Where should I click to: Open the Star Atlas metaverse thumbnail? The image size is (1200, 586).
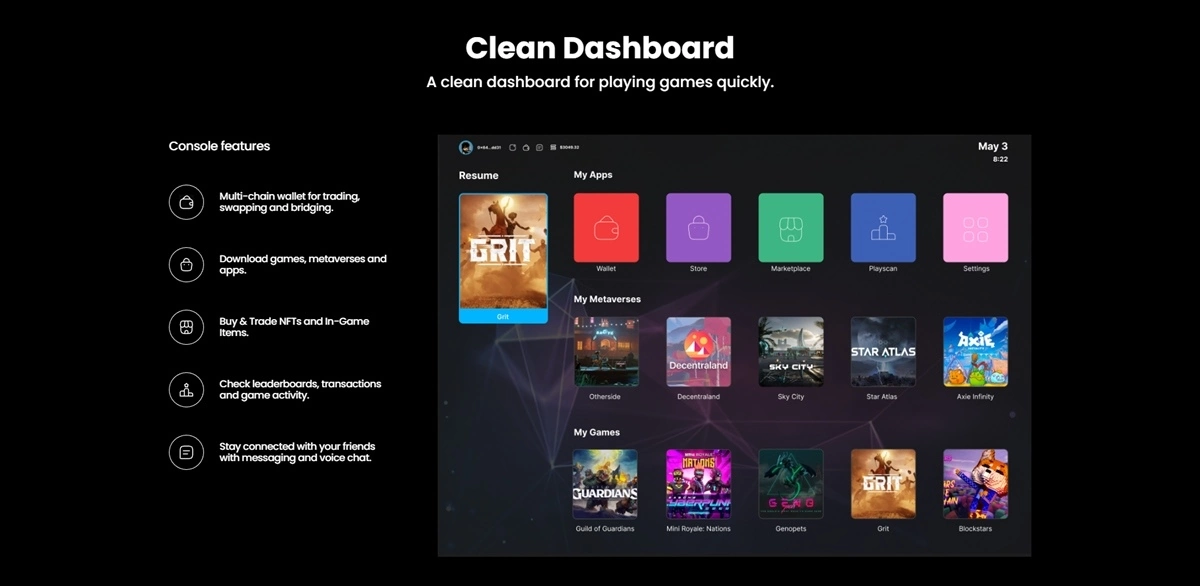(x=883, y=352)
